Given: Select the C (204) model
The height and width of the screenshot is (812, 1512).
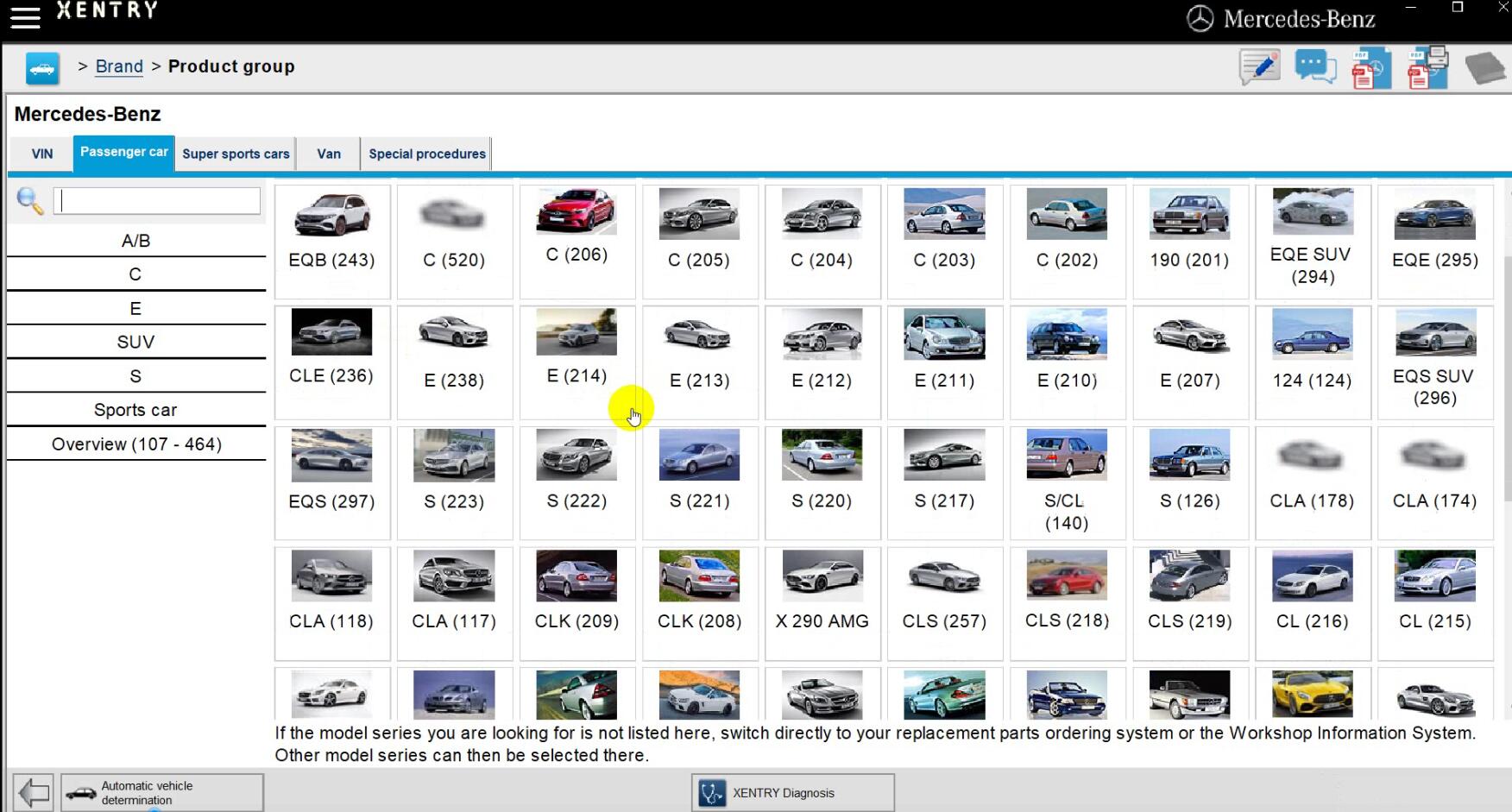Looking at the screenshot, I should coord(822,242).
